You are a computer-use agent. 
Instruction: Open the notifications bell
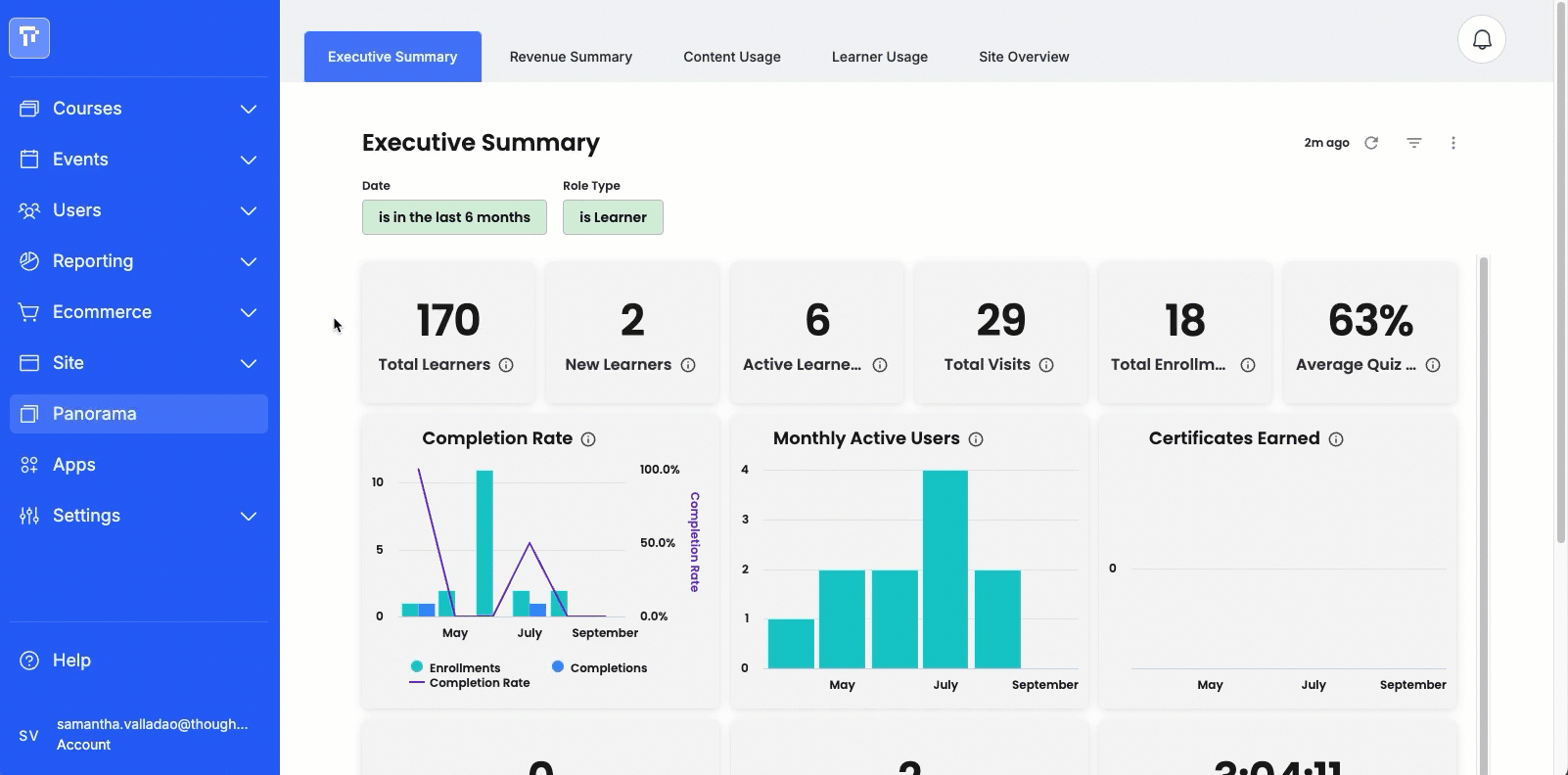1482,39
